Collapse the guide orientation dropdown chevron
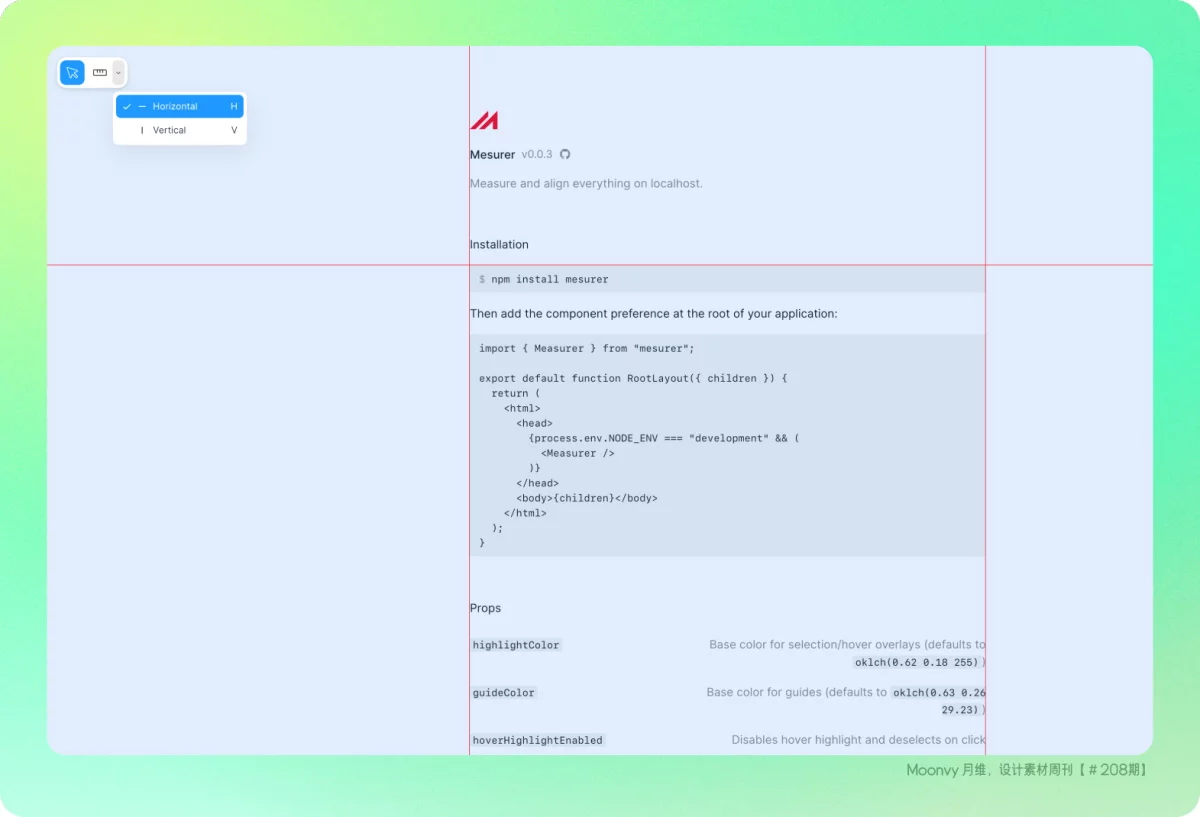Screen dimensions: 1200x817 pos(118,73)
